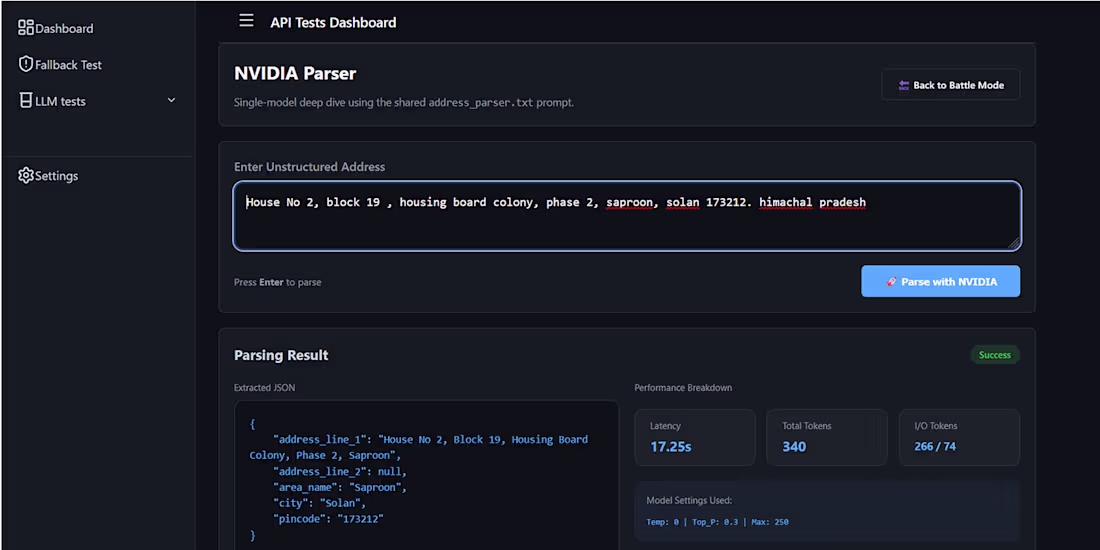The width and height of the screenshot is (1100, 550).
Task: Click the LLM tests beaker icon
Action: [26, 100]
